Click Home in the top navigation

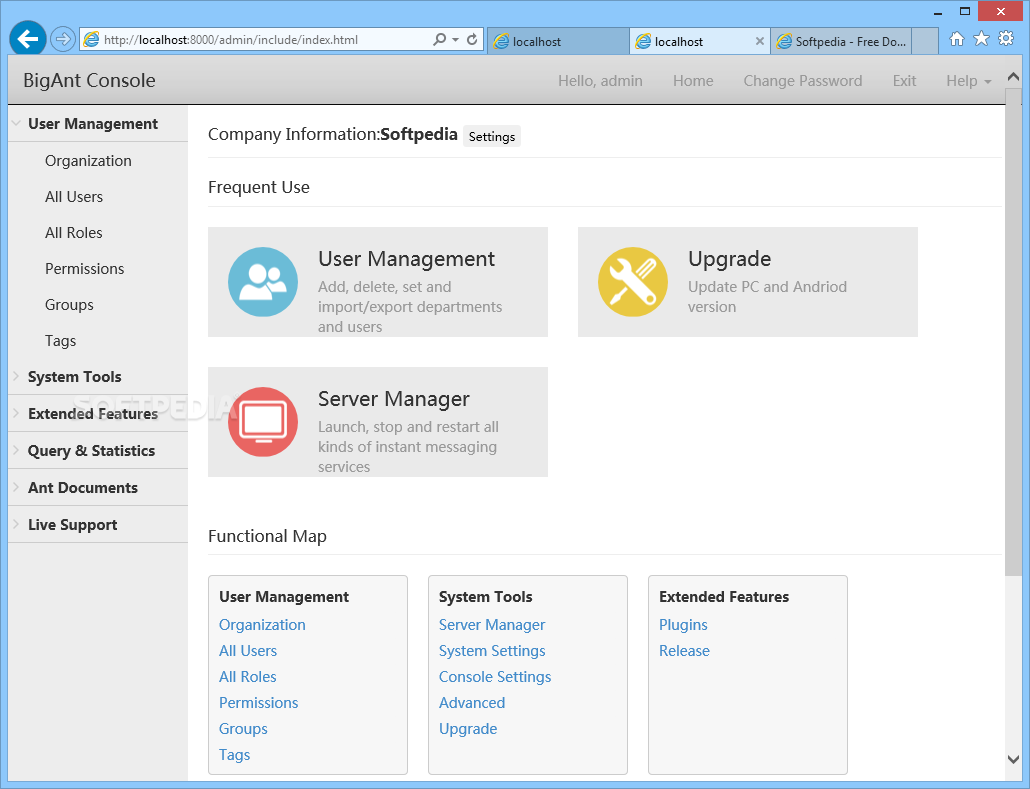tap(692, 81)
